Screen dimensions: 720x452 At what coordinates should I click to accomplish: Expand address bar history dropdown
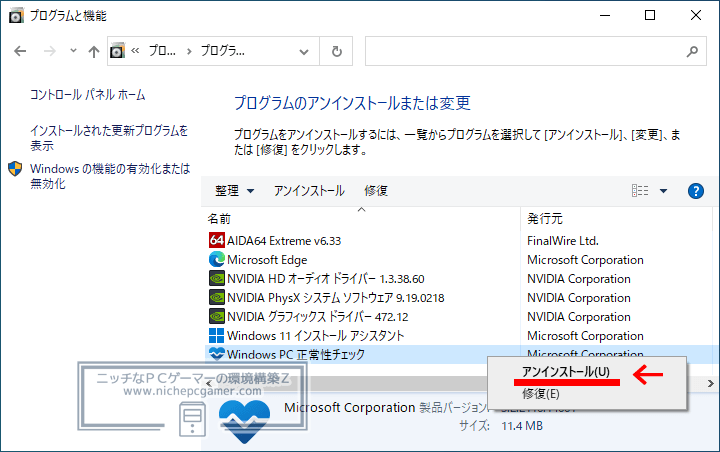[304, 52]
